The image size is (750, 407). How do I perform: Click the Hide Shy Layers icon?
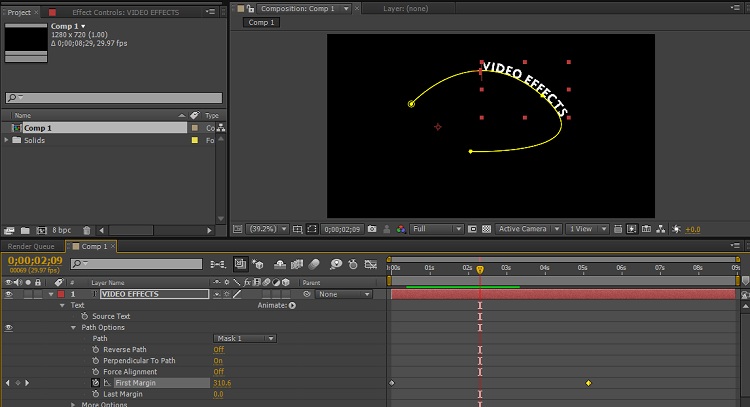coord(280,264)
